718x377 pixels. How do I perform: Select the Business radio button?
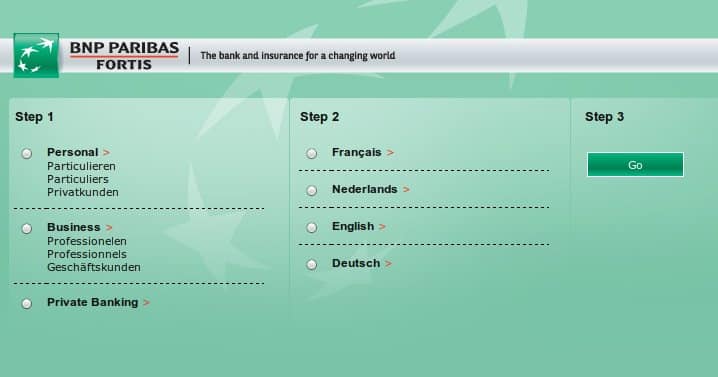(27, 229)
